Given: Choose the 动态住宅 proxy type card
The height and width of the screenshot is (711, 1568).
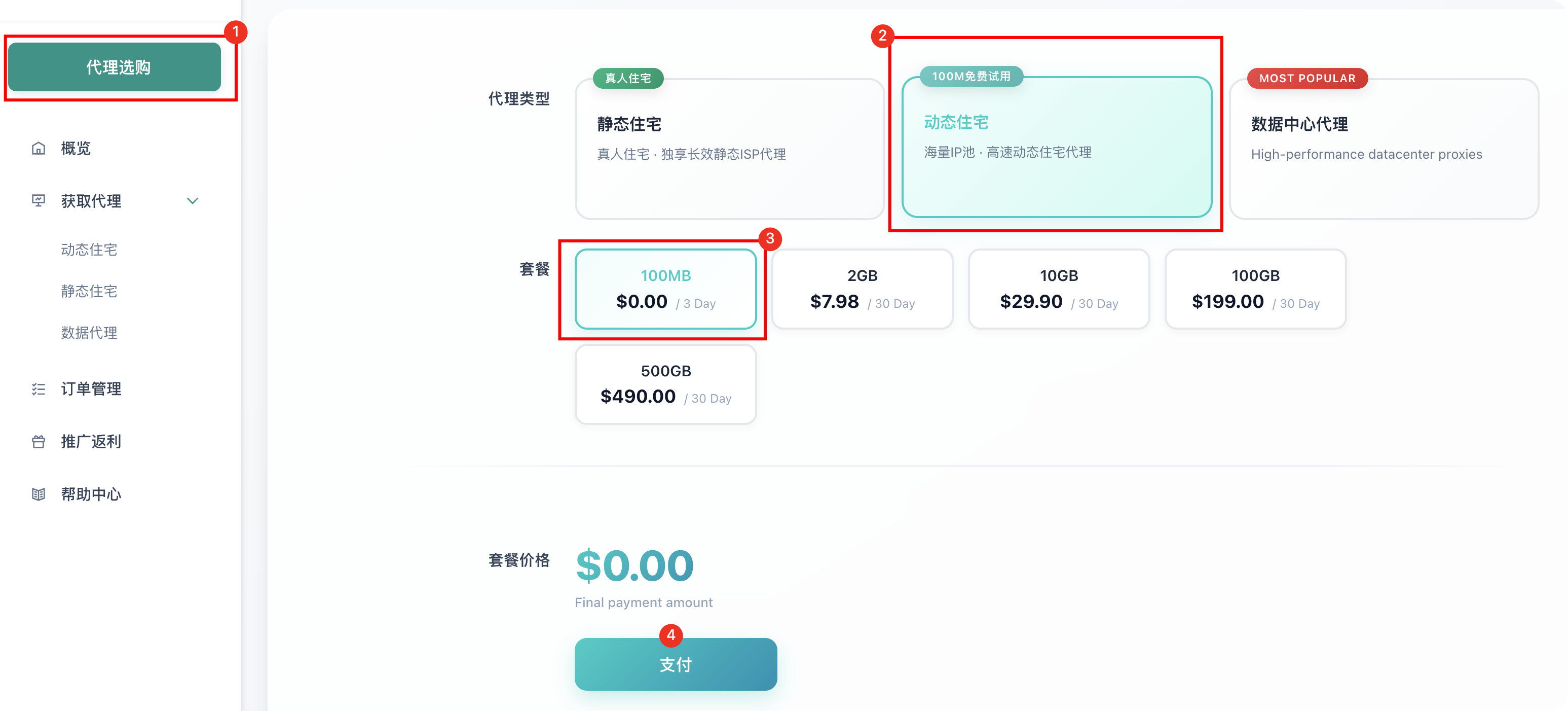Looking at the screenshot, I should [1056, 147].
